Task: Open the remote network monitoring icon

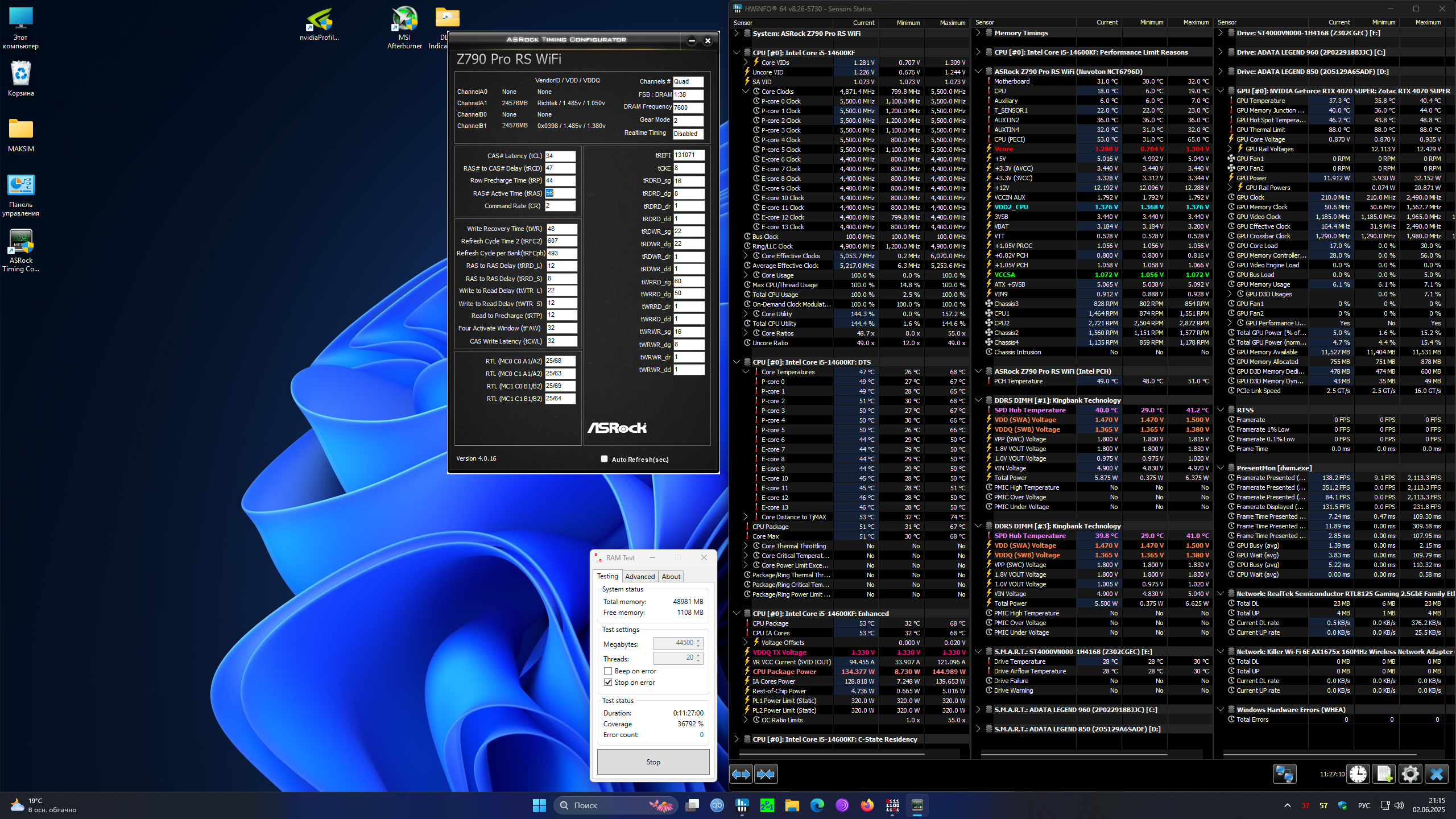Action: pos(1284,774)
